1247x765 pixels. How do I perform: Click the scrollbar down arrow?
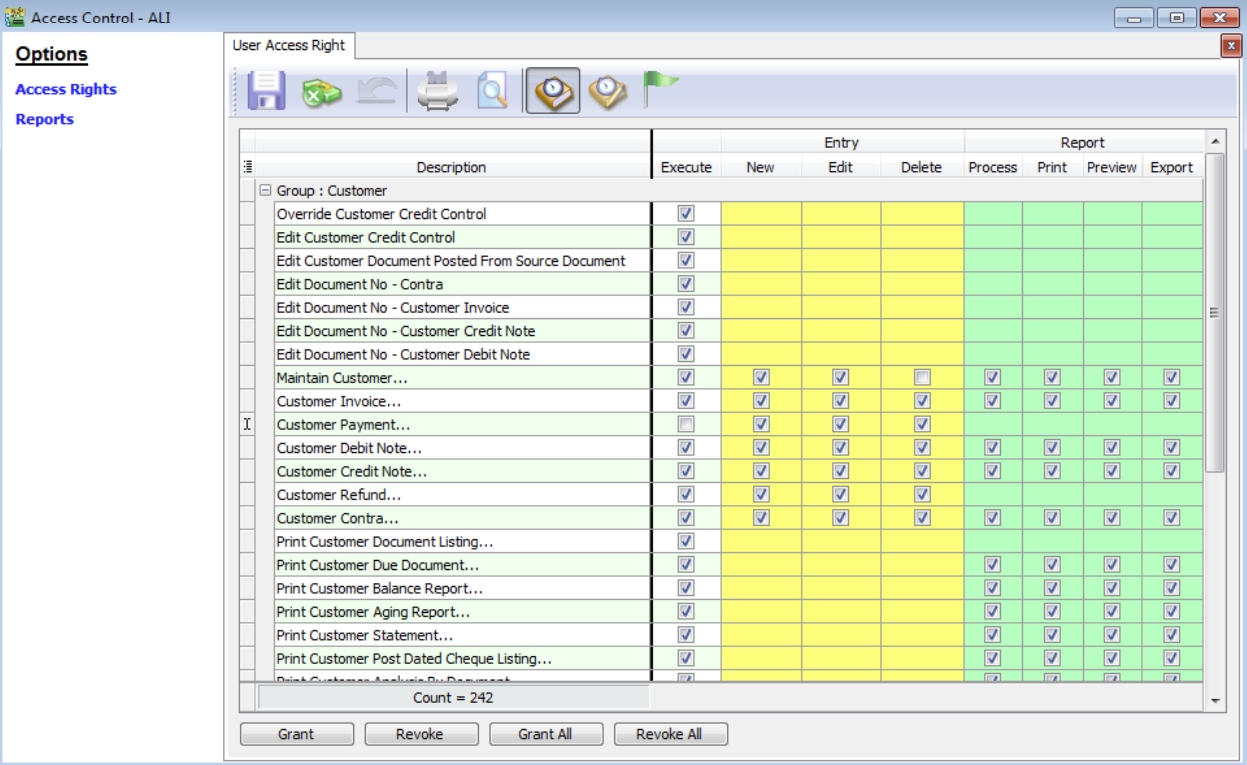[1215, 701]
